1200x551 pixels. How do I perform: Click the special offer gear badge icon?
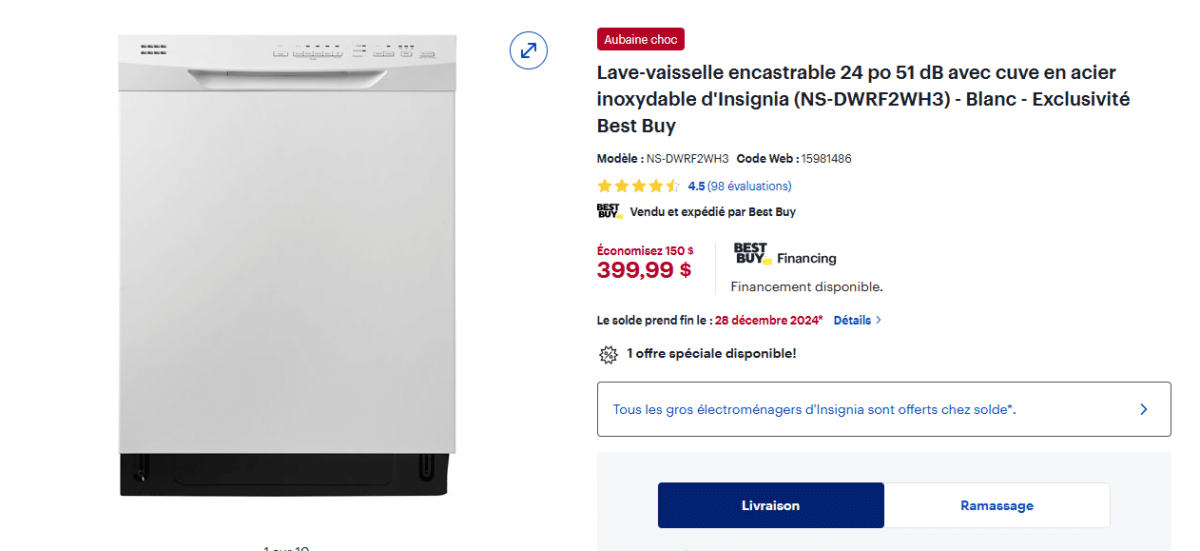pyautogui.click(x=608, y=354)
